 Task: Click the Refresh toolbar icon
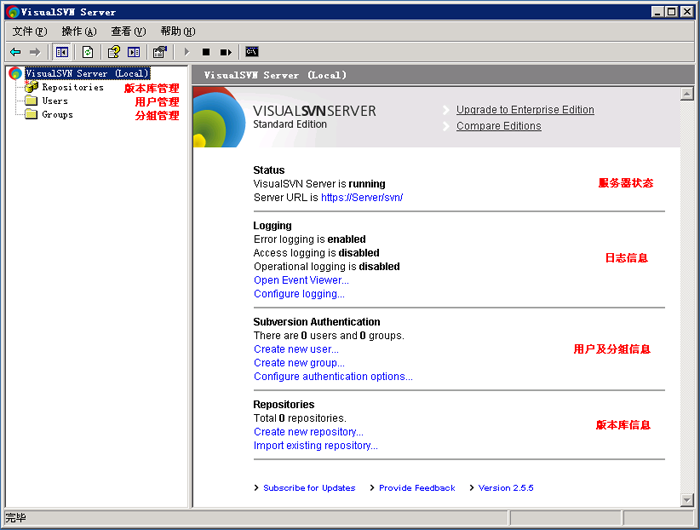tap(88, 52)
